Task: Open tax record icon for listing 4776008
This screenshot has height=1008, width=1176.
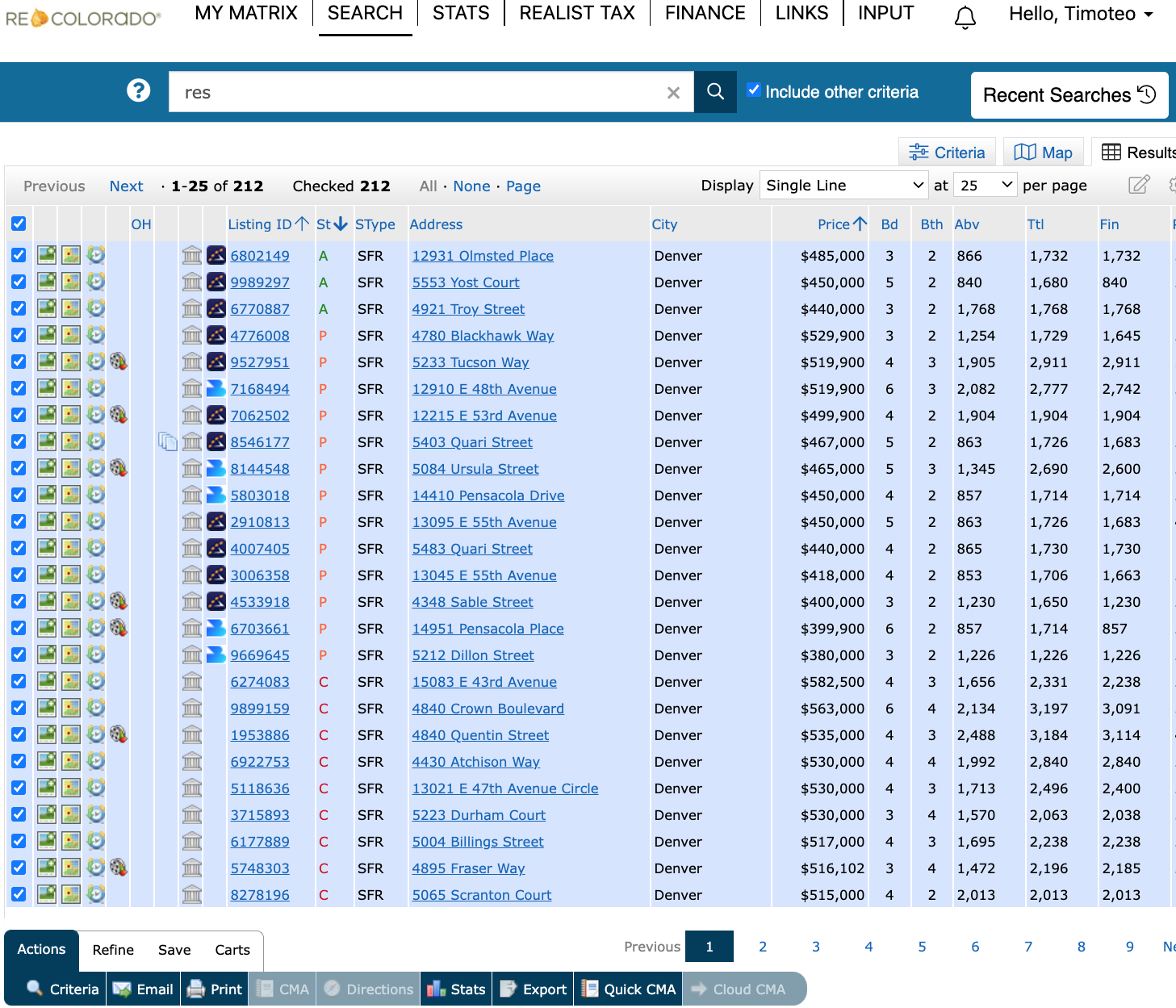Action: (191, 336)
